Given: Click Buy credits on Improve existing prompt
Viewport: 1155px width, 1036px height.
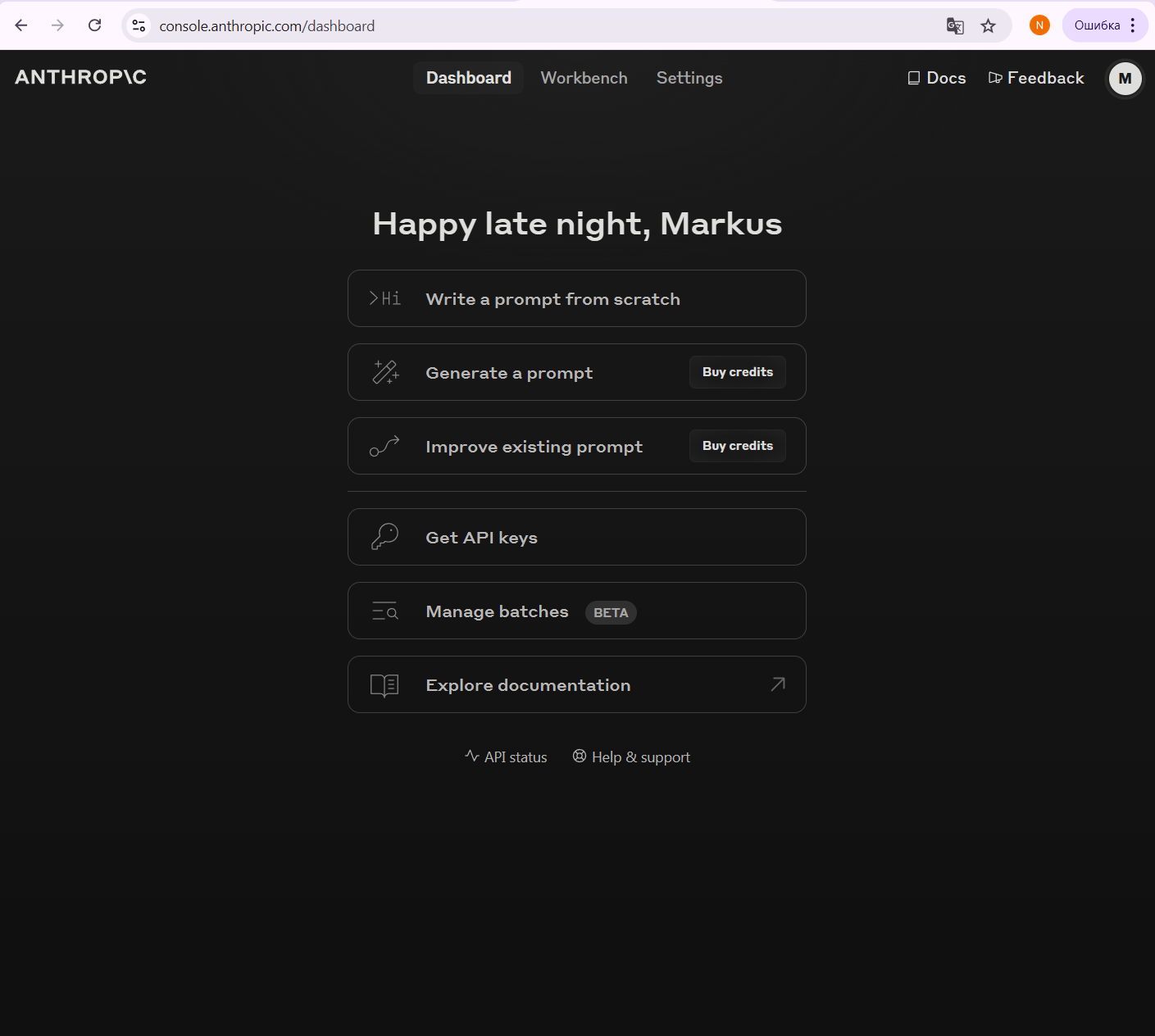Looking at the screenshot, I should (738, 446).
